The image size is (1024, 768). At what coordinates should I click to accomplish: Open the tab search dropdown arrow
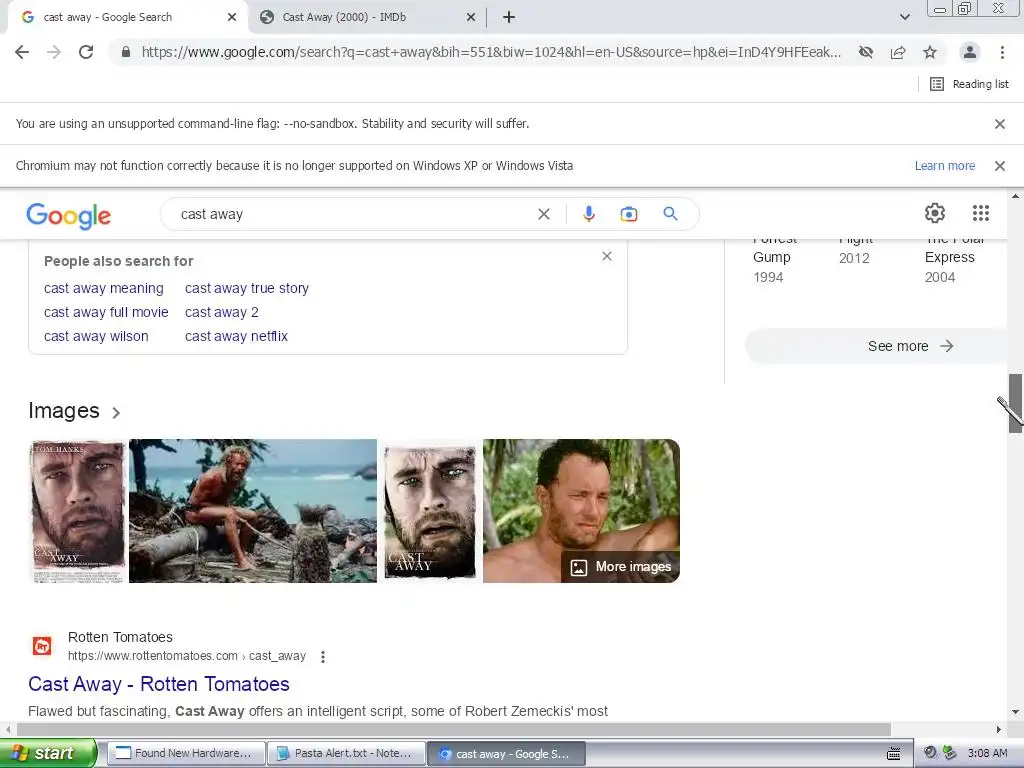pyautogui.click(x=904, y=17)
